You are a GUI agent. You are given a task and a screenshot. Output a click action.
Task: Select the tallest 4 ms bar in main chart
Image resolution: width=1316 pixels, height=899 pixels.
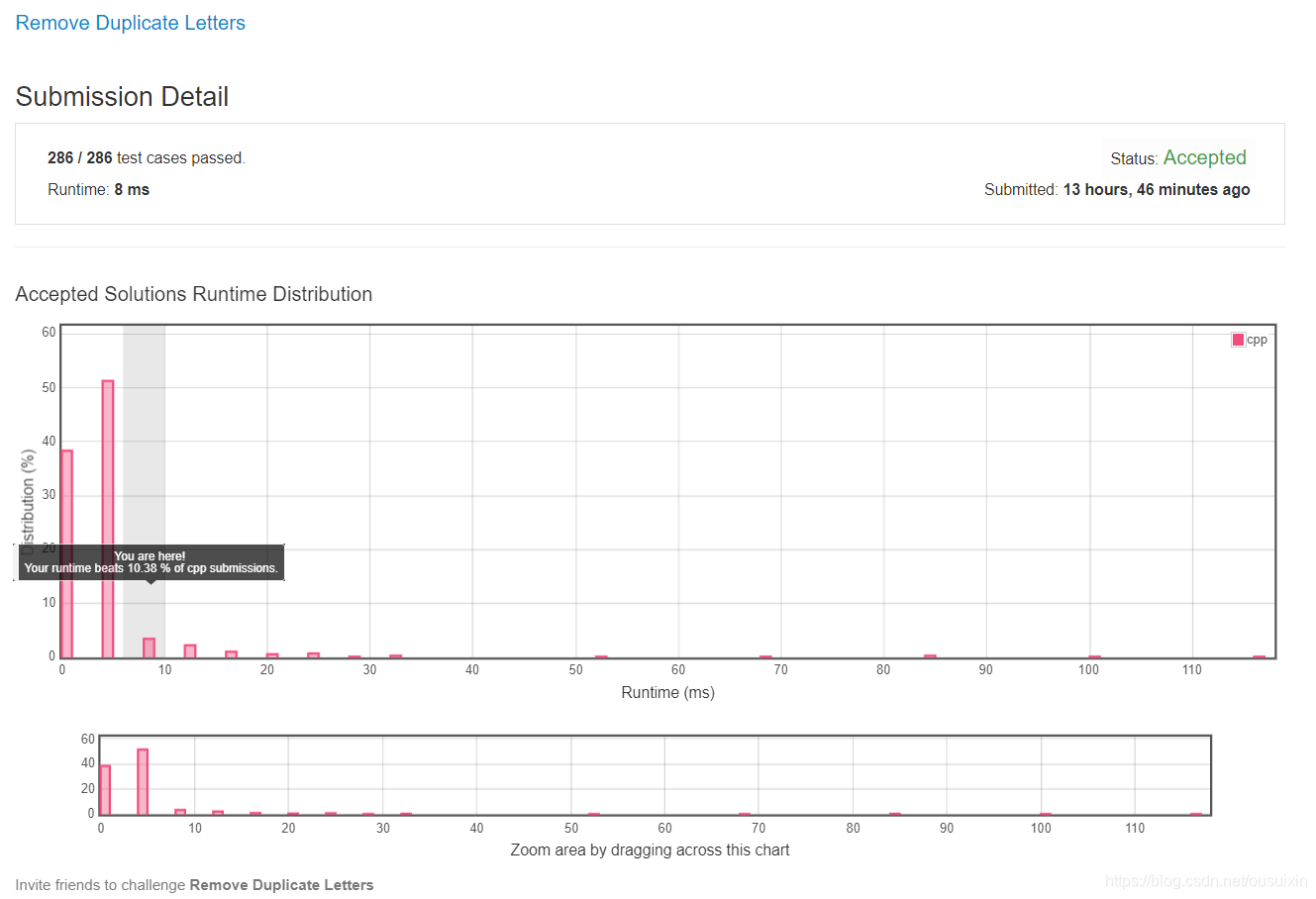[108, 519]
